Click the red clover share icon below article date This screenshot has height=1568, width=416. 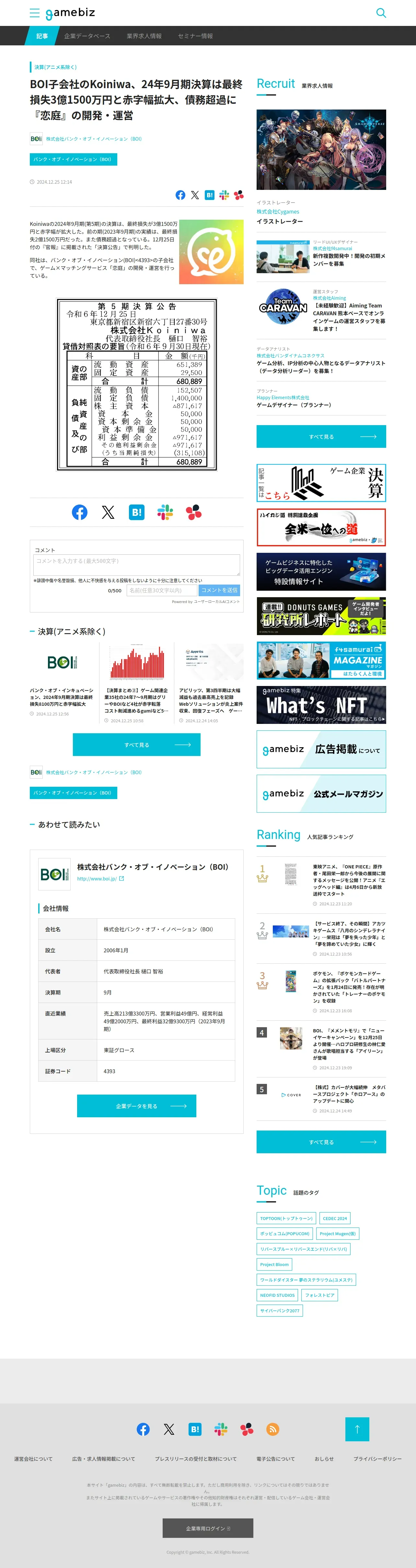pyautogui.click(x=239, y=195)
